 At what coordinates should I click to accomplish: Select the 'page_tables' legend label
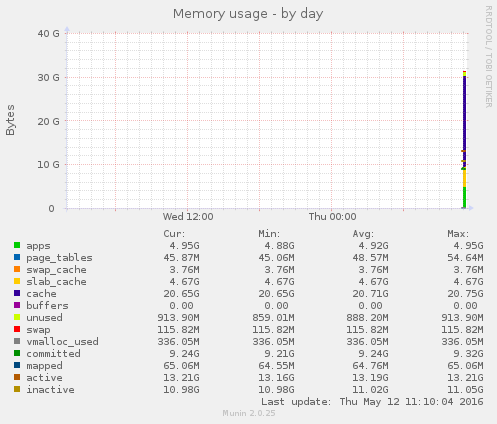[59, 258]
